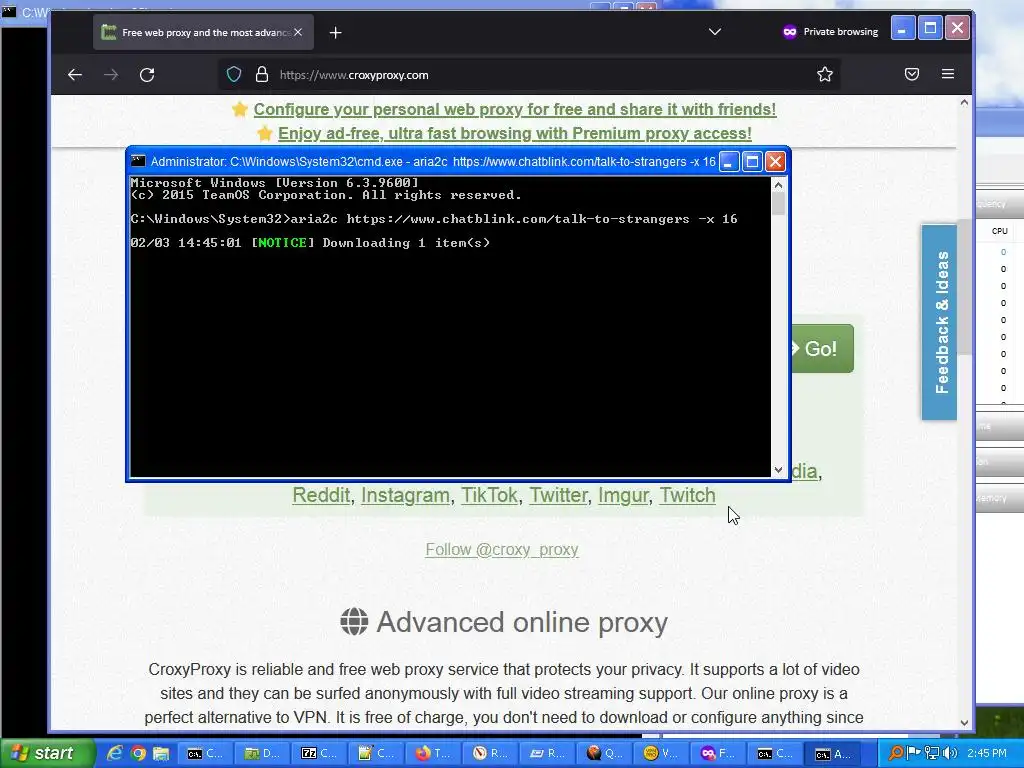Expand the list all tabs chevron
This screenshot has height=768, width=1024.
click(715, 31)
